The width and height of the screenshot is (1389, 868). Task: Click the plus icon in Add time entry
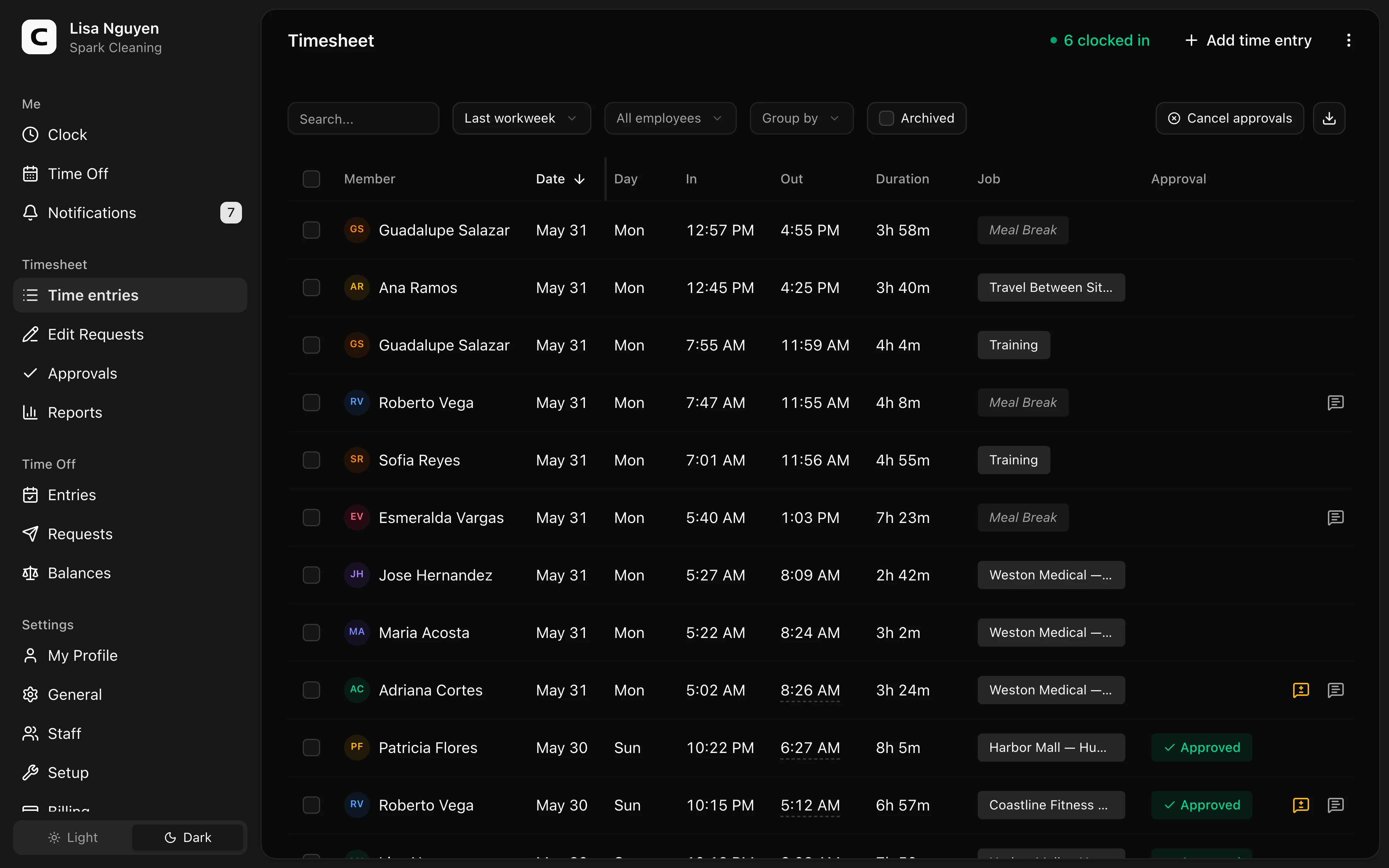(x=1191, y=40)
